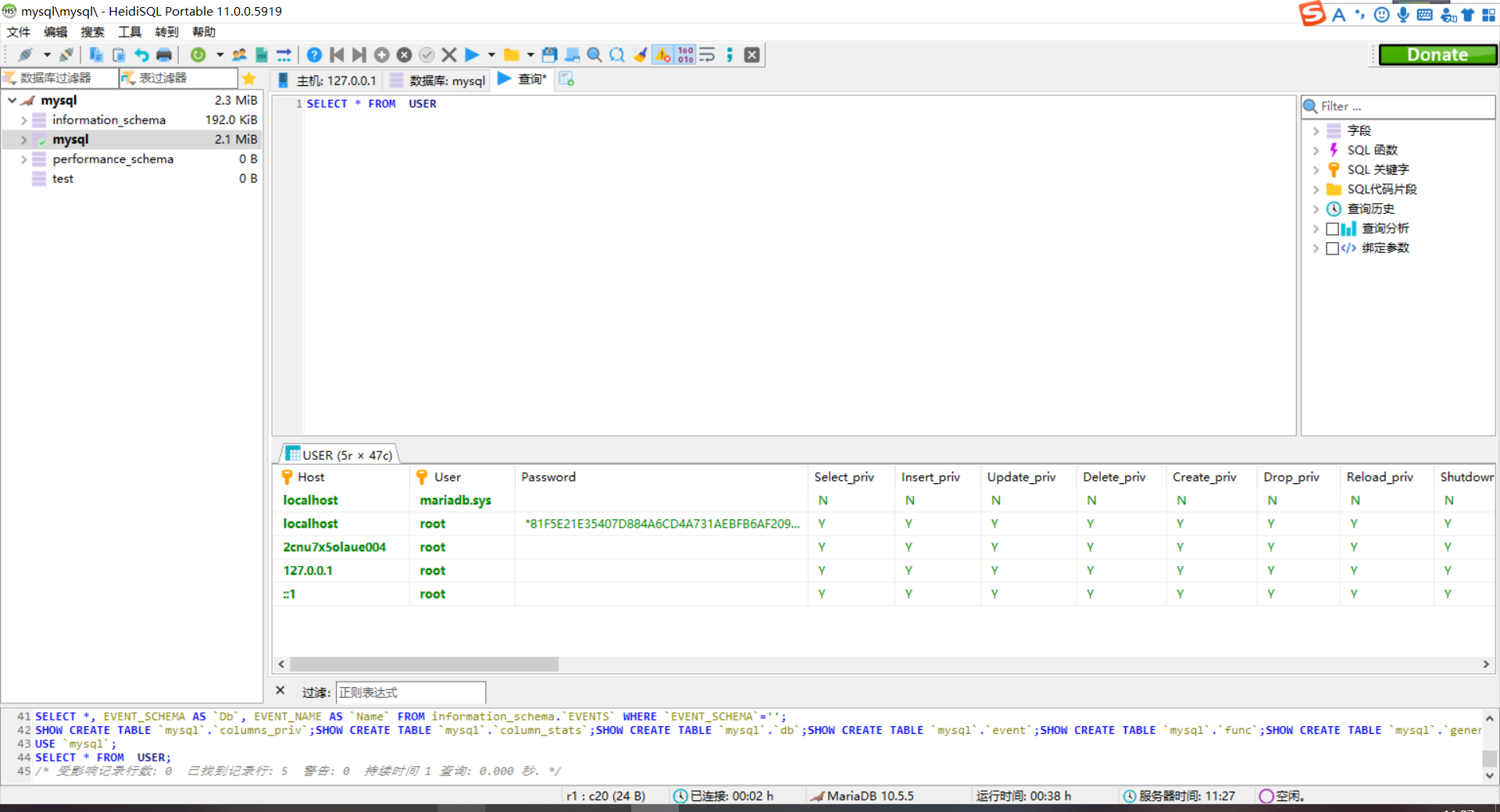Click the Print icon
The width and height of the screenshot is (1500, 812).
(x=164, y=55)
